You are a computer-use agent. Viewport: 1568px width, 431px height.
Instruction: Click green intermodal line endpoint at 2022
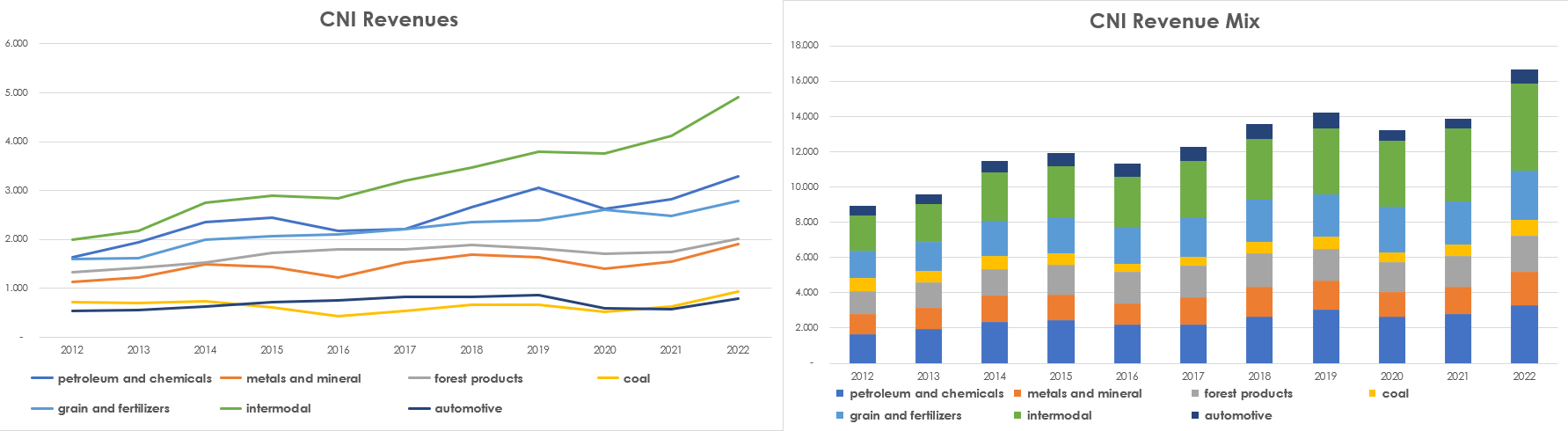(x=739, y=97)
